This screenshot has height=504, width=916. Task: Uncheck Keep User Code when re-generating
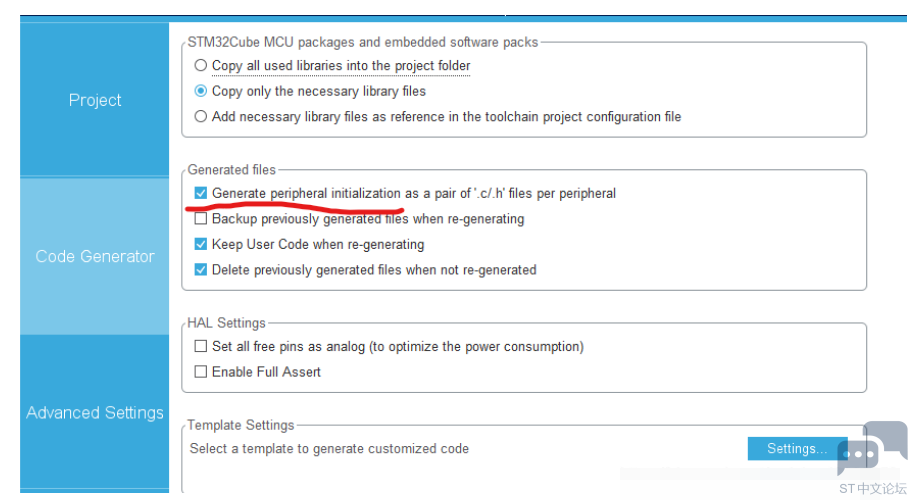point(201,245)
